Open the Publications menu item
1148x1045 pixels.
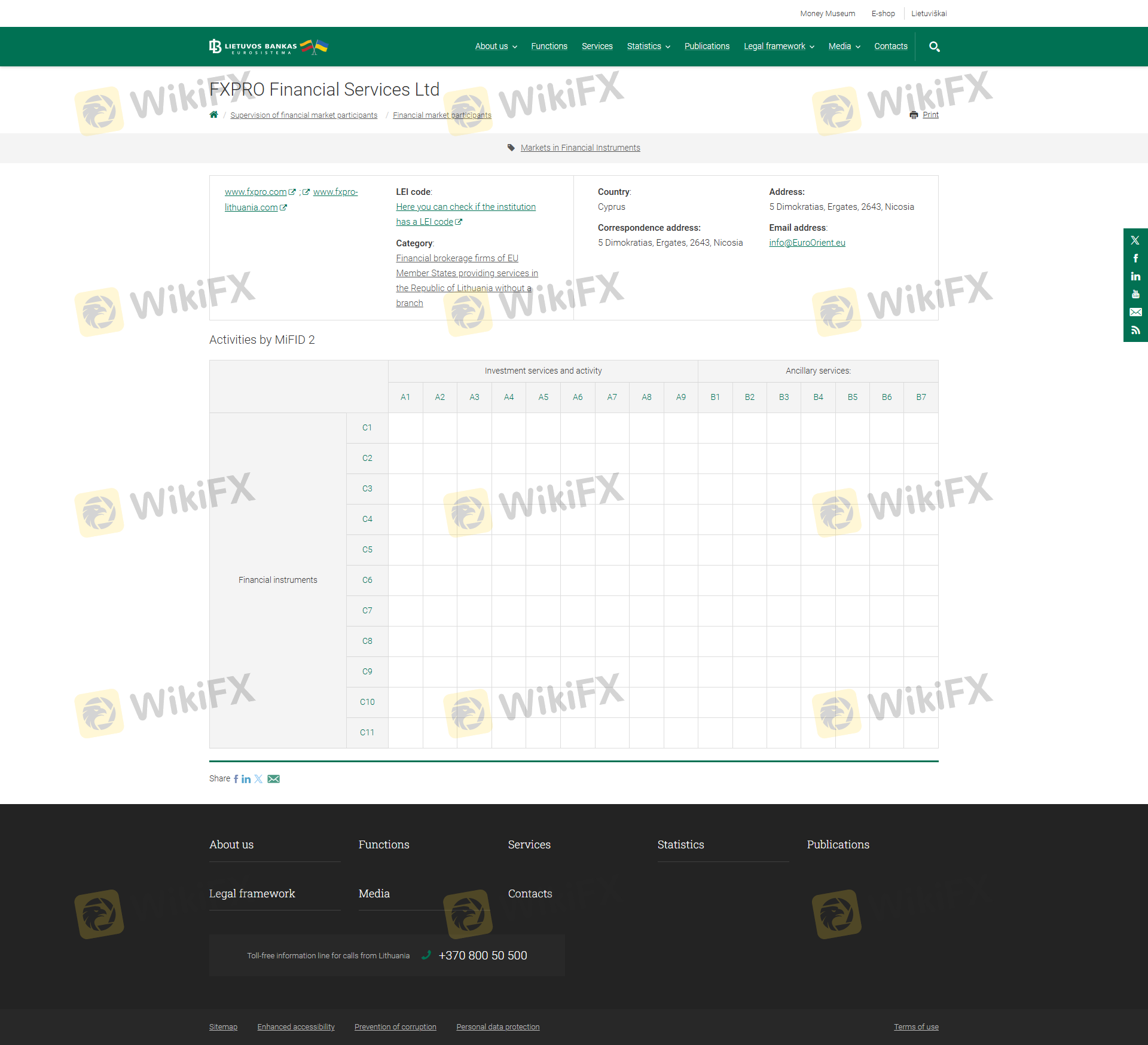pos(707,47)
